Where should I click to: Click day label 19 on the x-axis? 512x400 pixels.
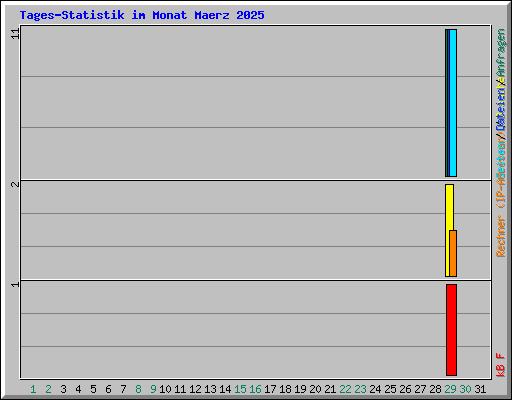(x=300, y=389)
